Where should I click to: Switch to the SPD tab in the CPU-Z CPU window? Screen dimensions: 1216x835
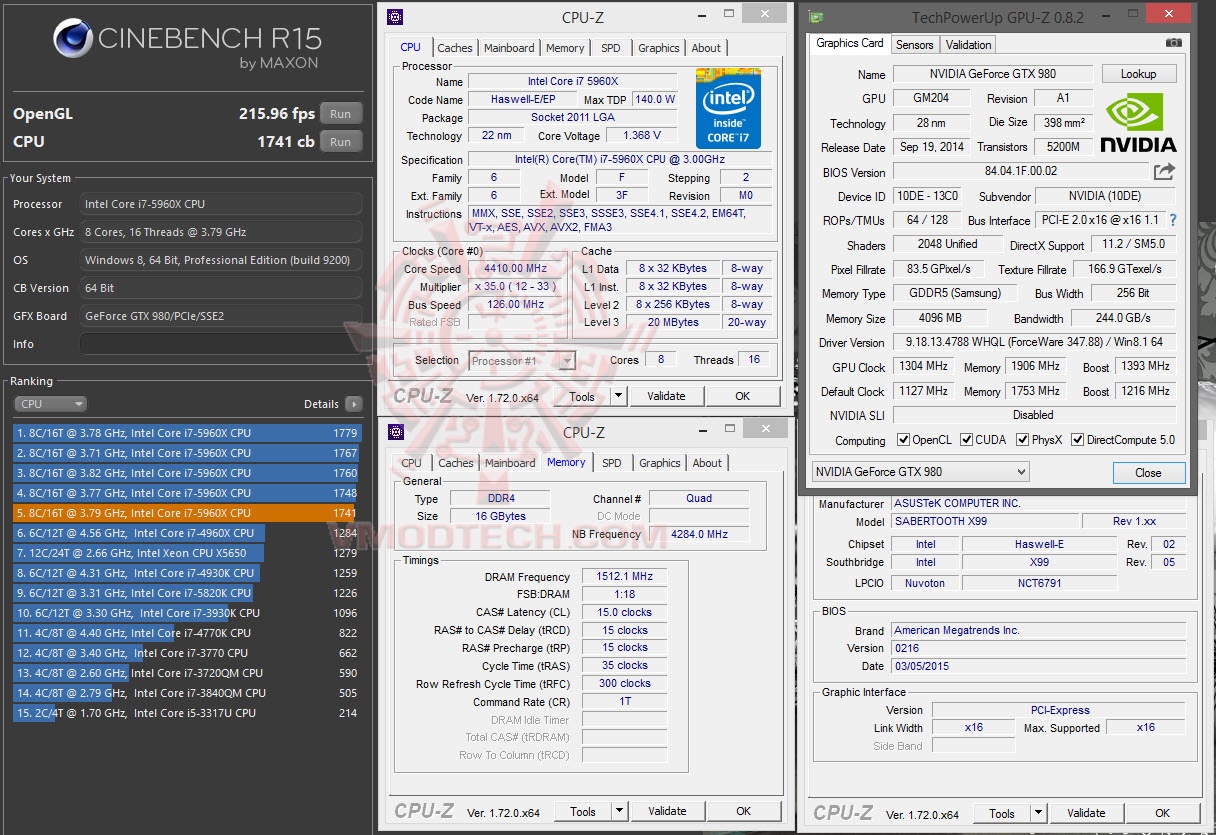click(x=610, y=48)
